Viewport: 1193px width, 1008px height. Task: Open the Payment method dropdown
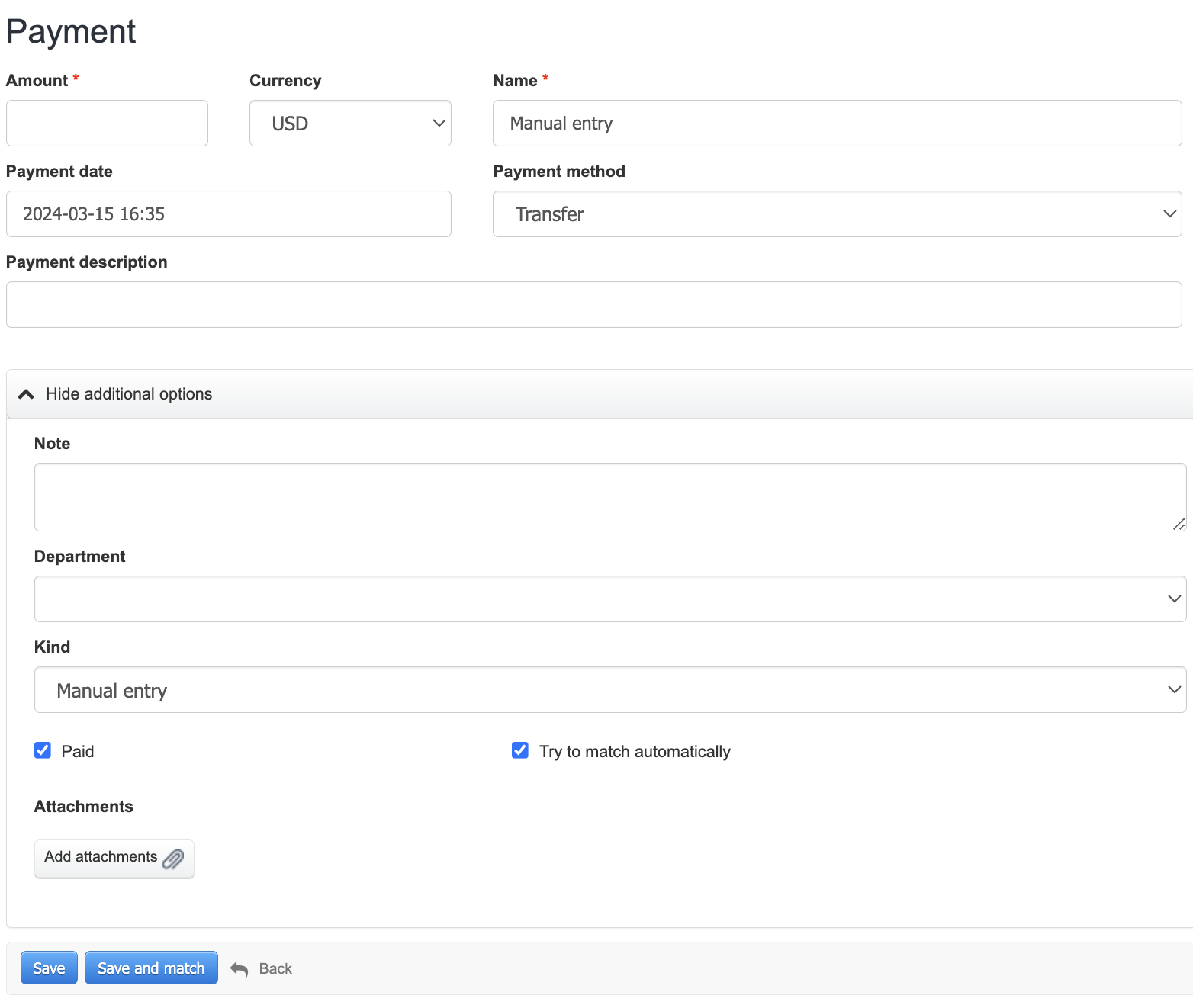click(x=837, y=214)
